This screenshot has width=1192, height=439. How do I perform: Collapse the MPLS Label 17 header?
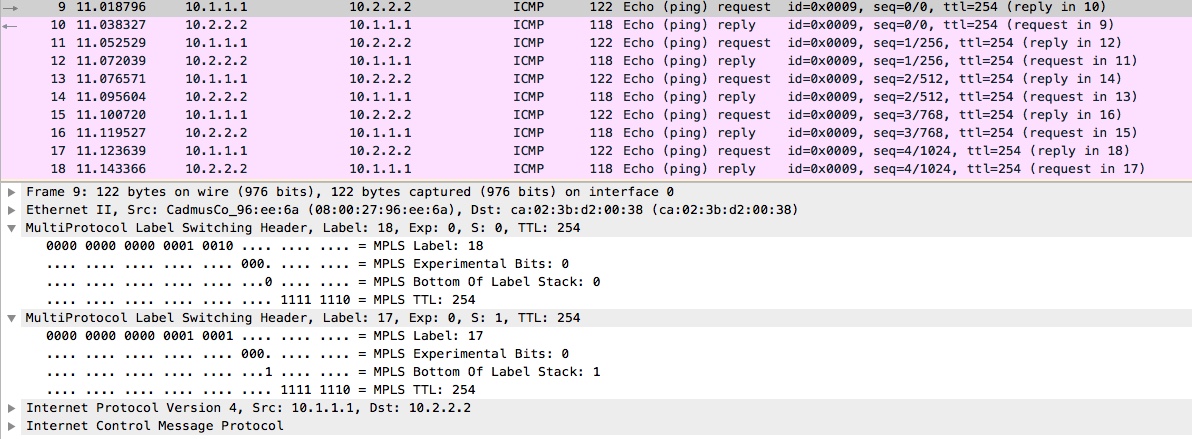[x=11, y=318]
